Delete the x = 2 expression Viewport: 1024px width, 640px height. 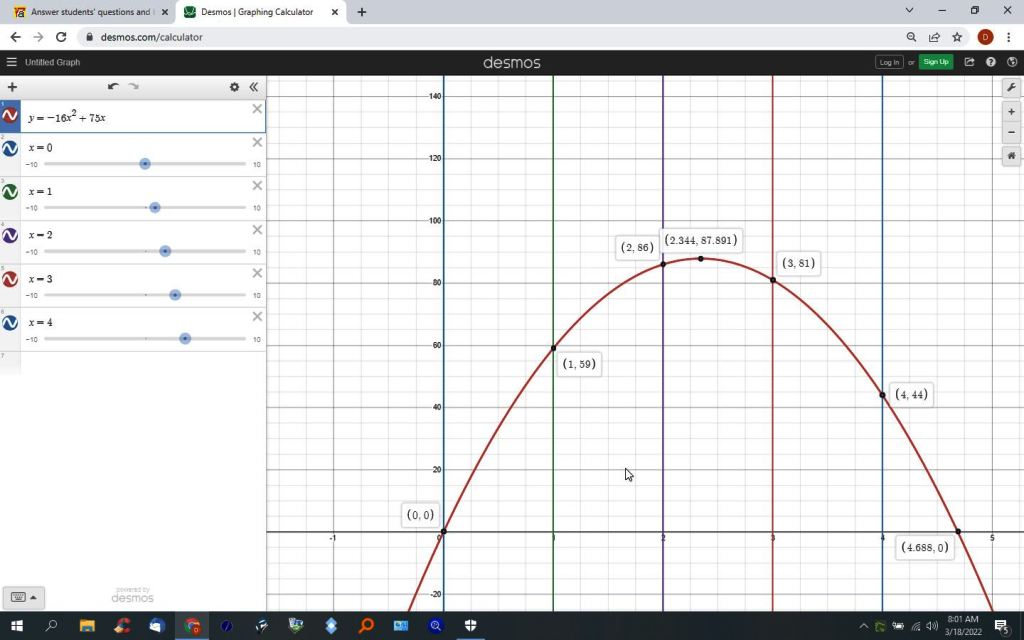point(257,230)
